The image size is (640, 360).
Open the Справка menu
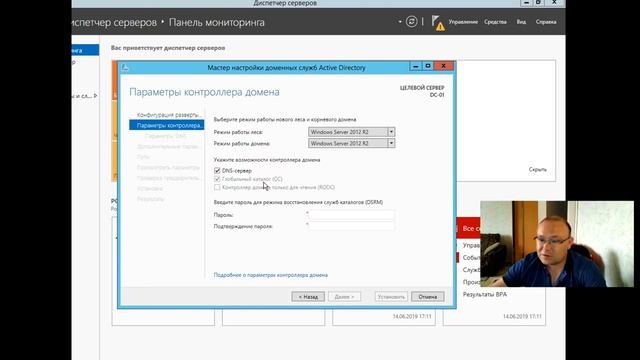[x=546, y=22]
